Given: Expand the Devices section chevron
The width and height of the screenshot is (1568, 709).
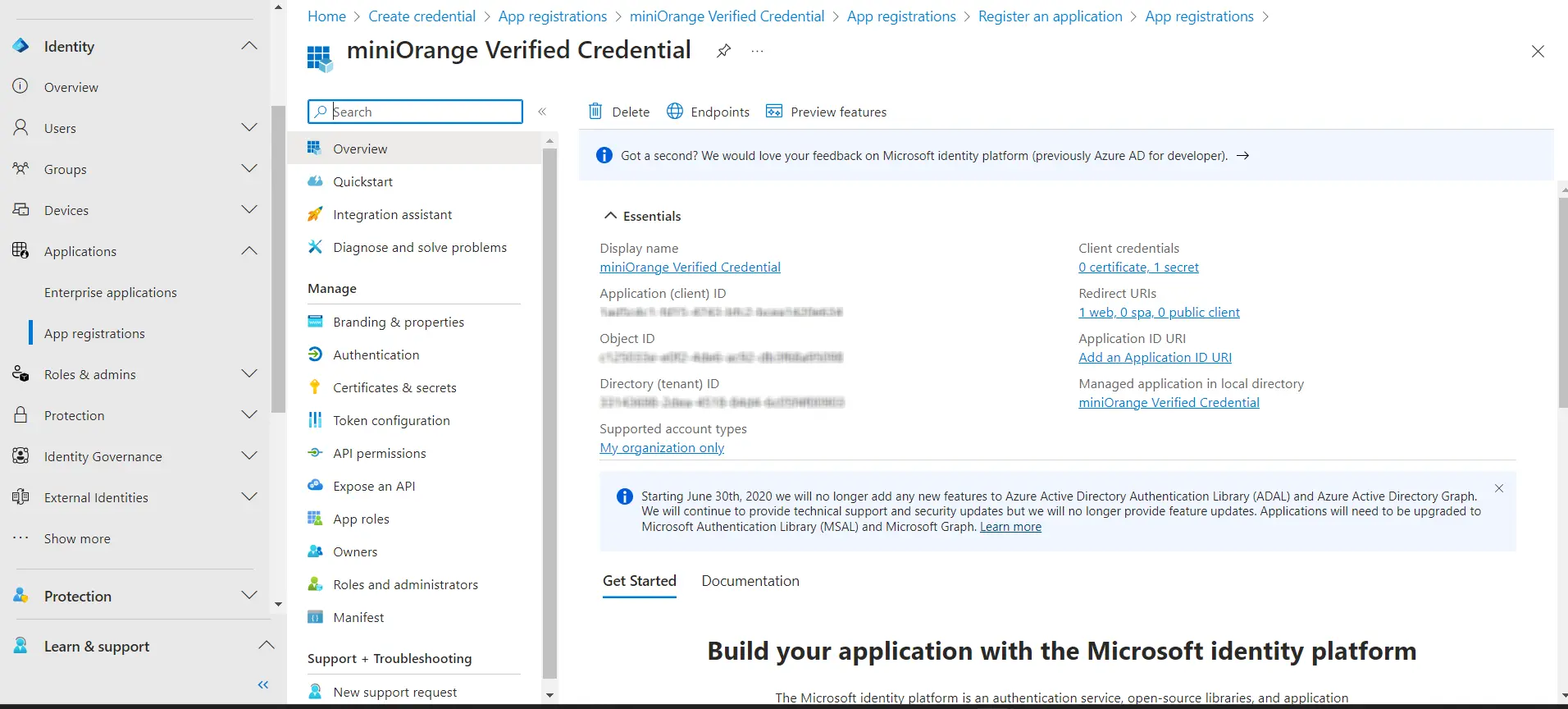Looking at the screenshot, I should pos(249,209).
